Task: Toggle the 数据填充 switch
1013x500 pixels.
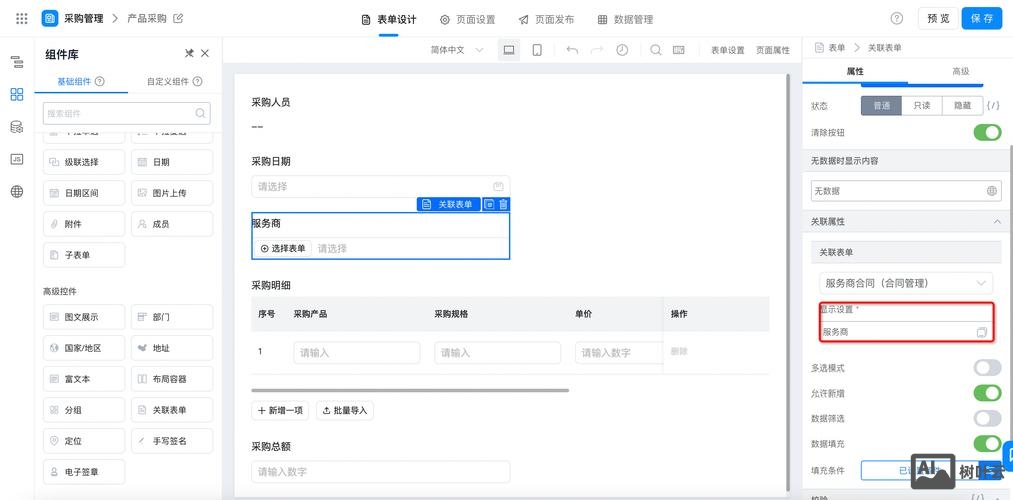Action: pos(987,444)
